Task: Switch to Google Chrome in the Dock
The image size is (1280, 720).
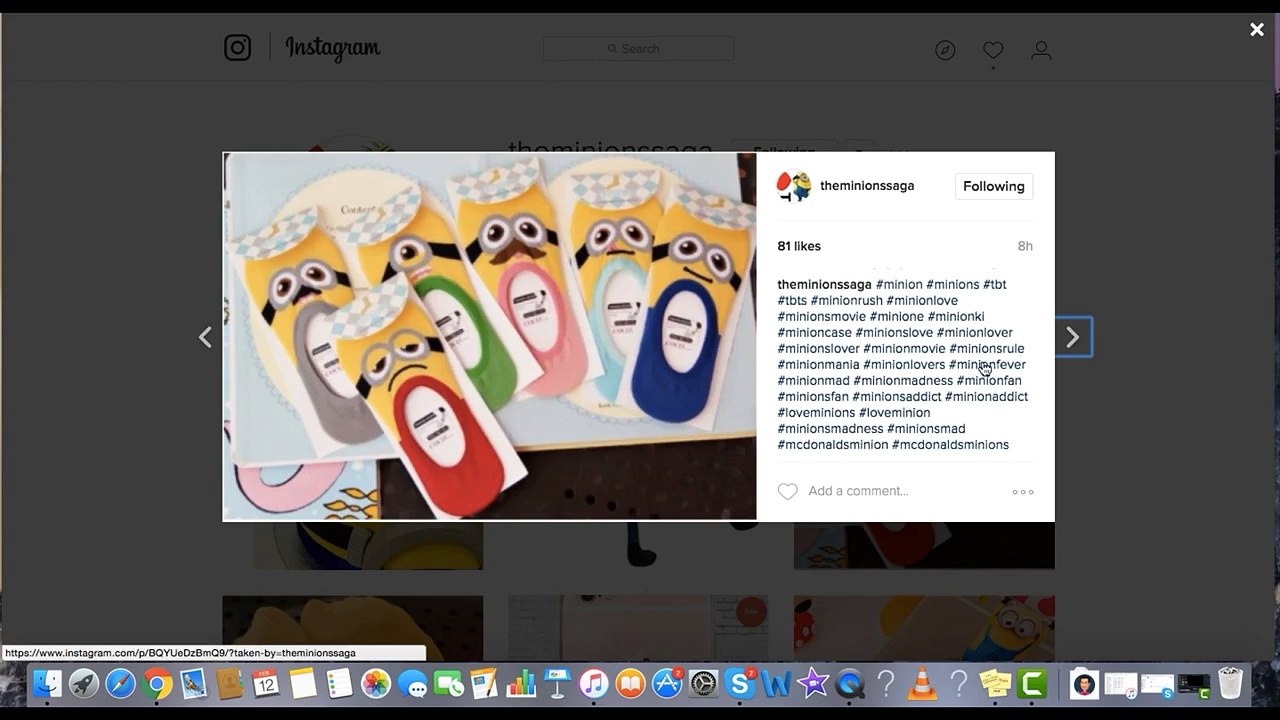Action: 157,684
